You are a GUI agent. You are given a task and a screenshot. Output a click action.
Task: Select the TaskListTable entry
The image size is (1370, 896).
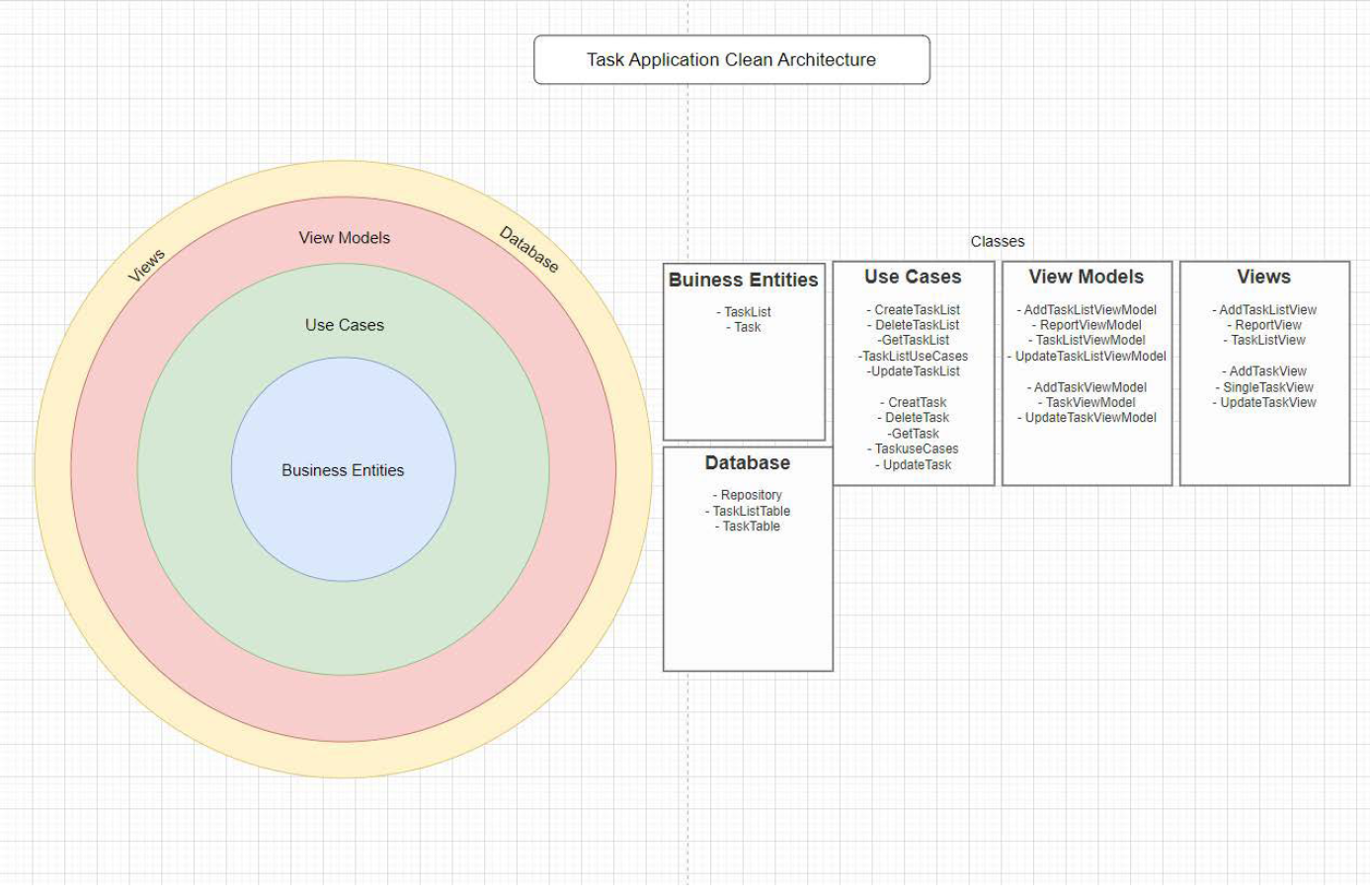pyautogui.click(x=748, y=511)
